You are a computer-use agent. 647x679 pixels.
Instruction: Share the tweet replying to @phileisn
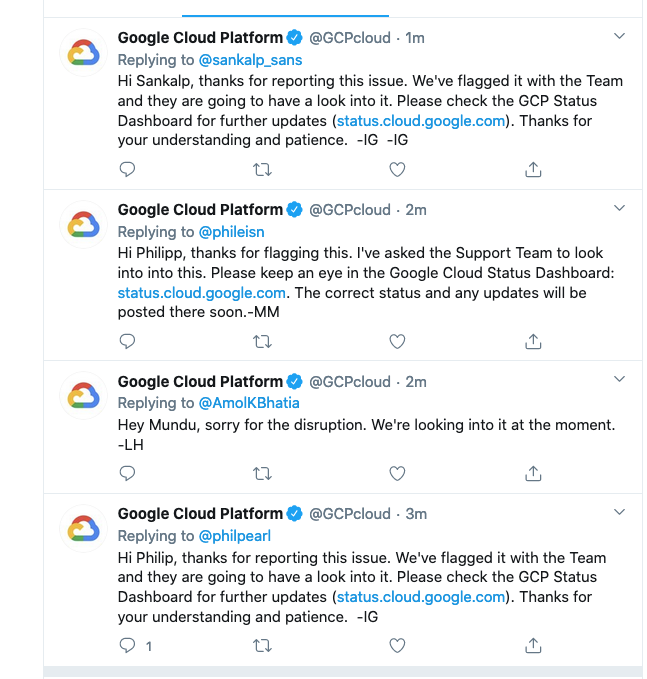[x=533, y=342]
